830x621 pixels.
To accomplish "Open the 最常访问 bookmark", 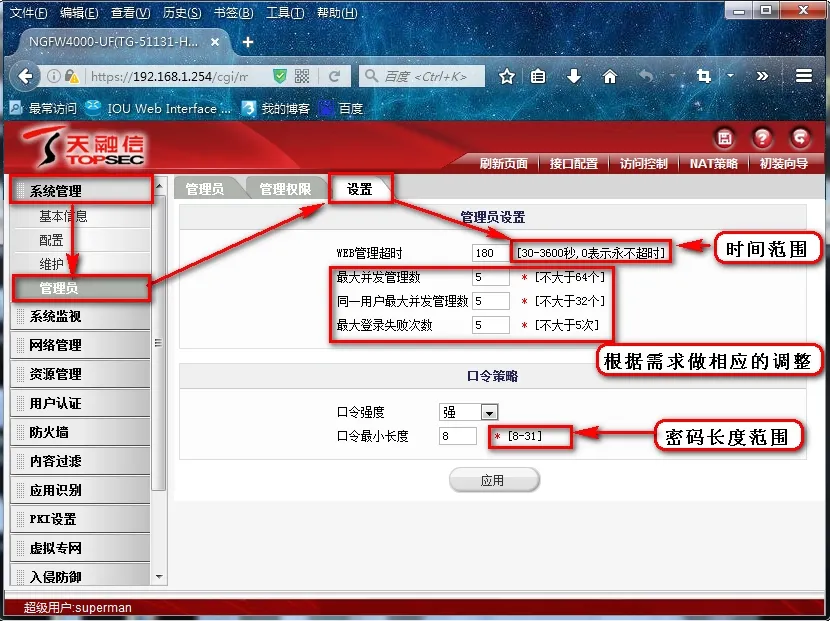I will tap(43, 109).
